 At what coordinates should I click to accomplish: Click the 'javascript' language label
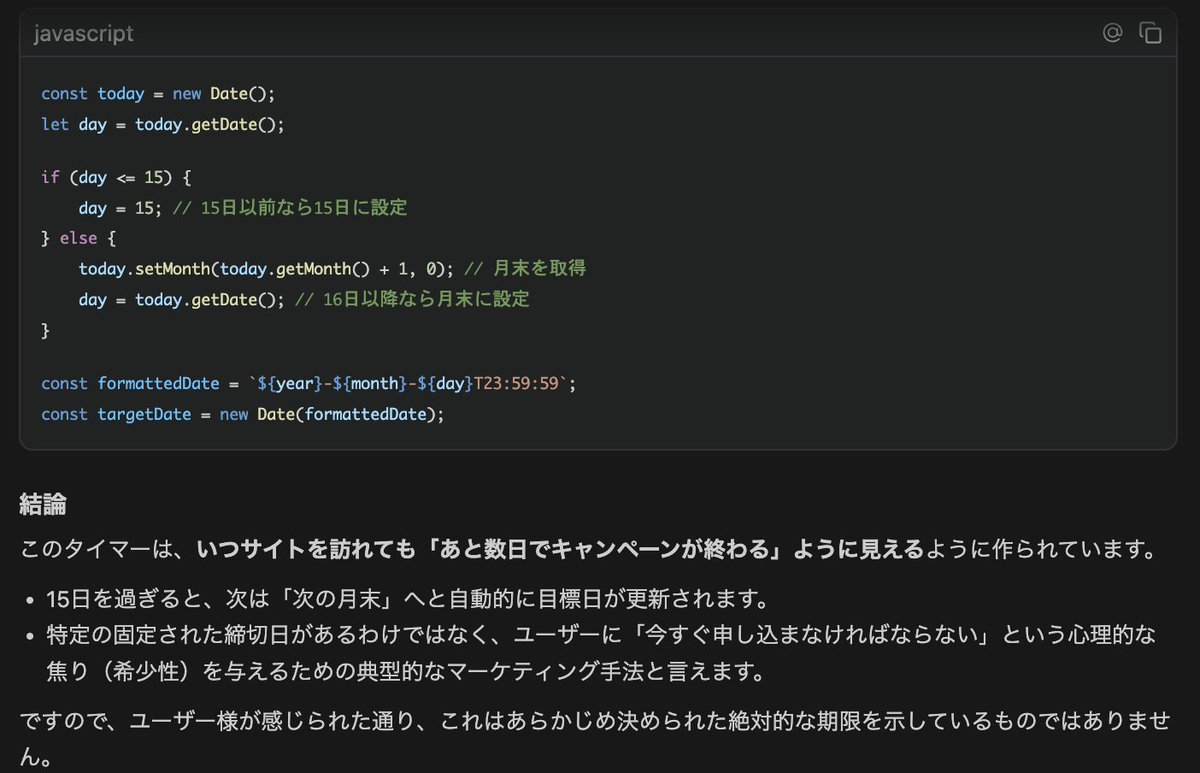[83, 34]
